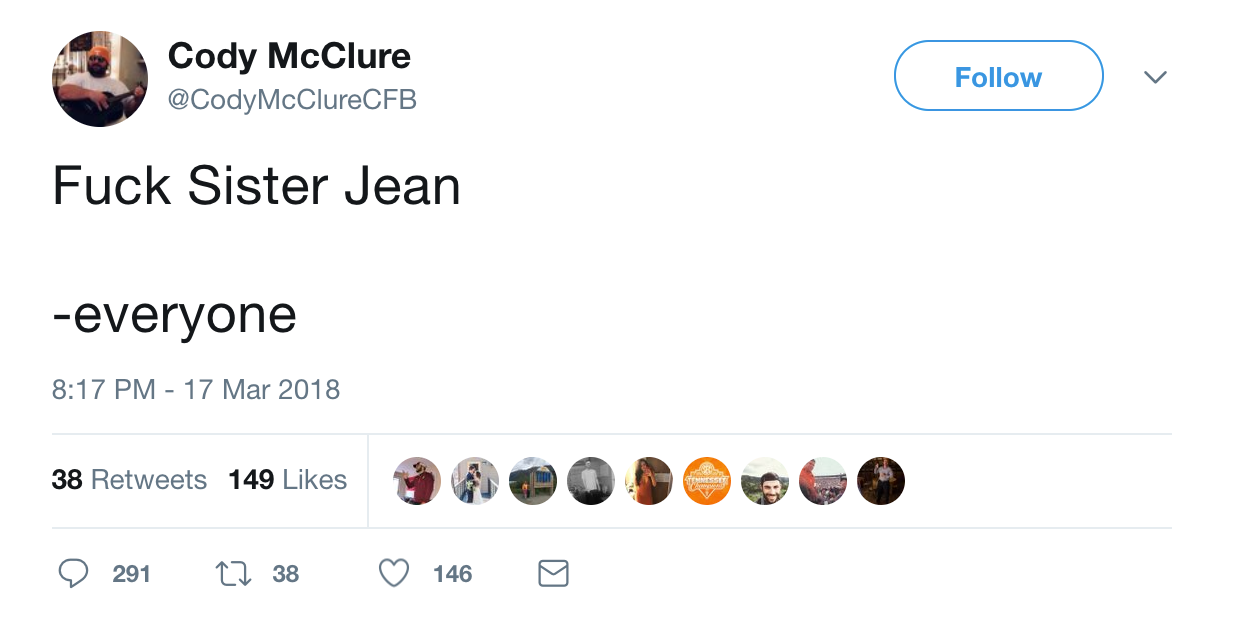Click the 146 like count number
1235x635 pixels.
click(x=452, y=574)
